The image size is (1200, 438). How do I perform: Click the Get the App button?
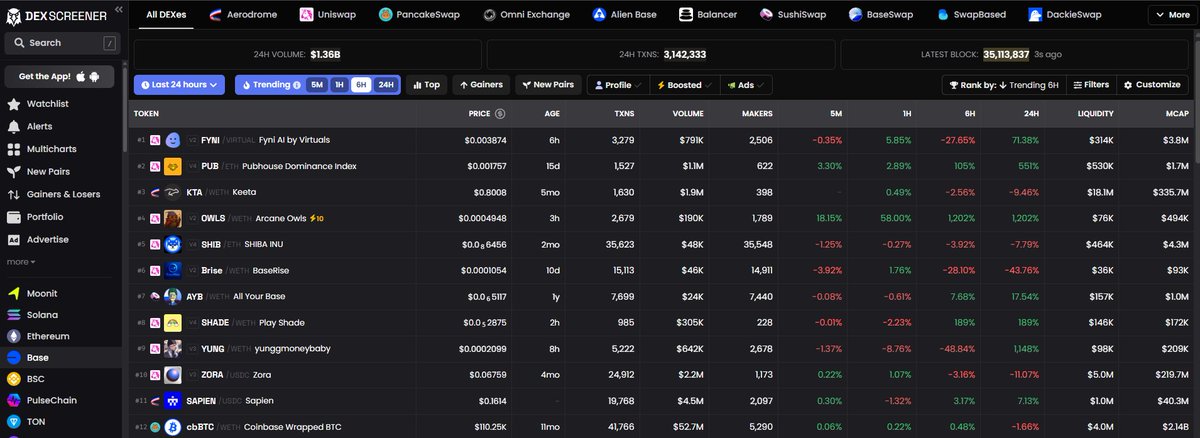[61, 77]
